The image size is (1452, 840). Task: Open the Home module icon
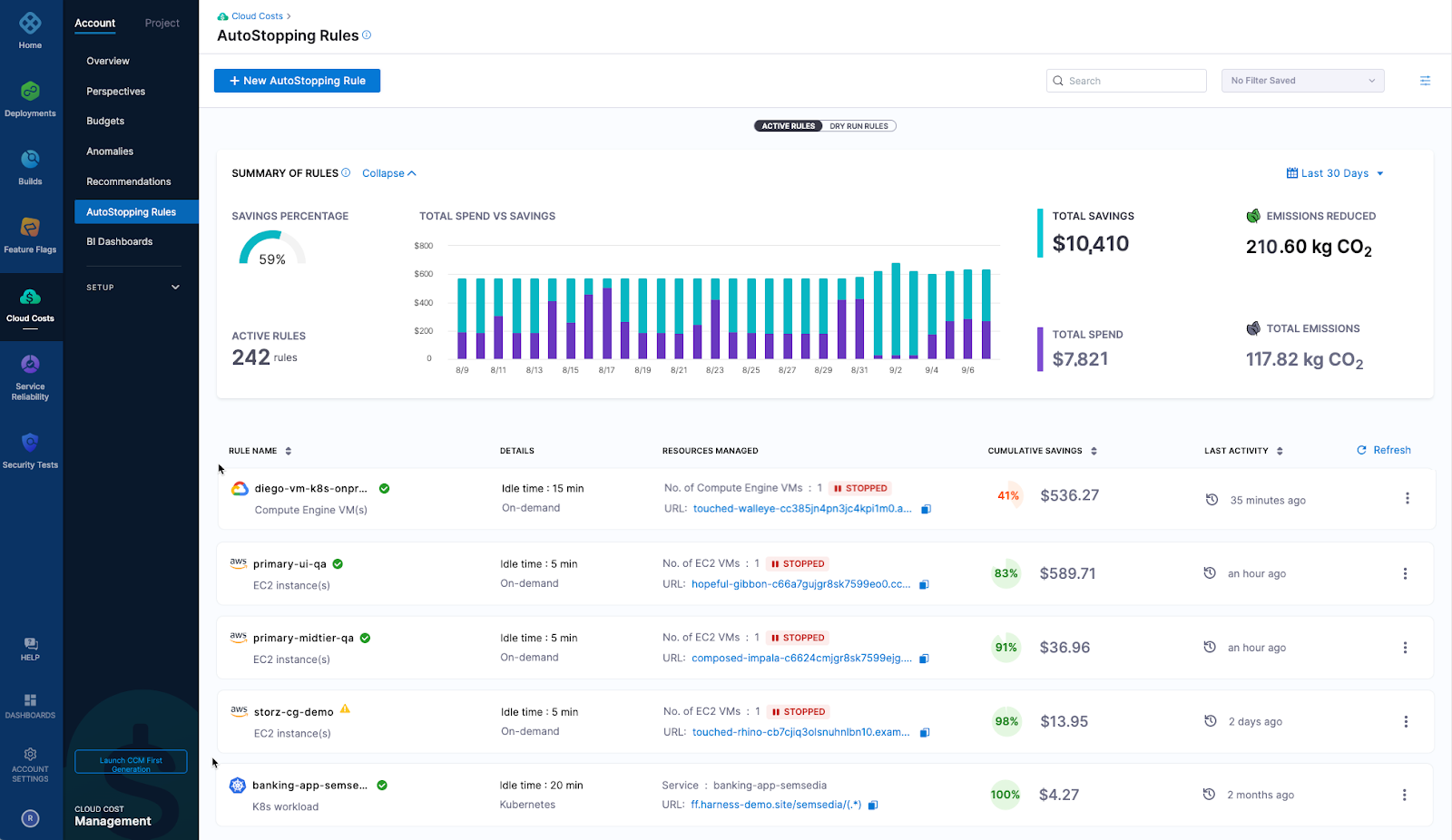30,23
